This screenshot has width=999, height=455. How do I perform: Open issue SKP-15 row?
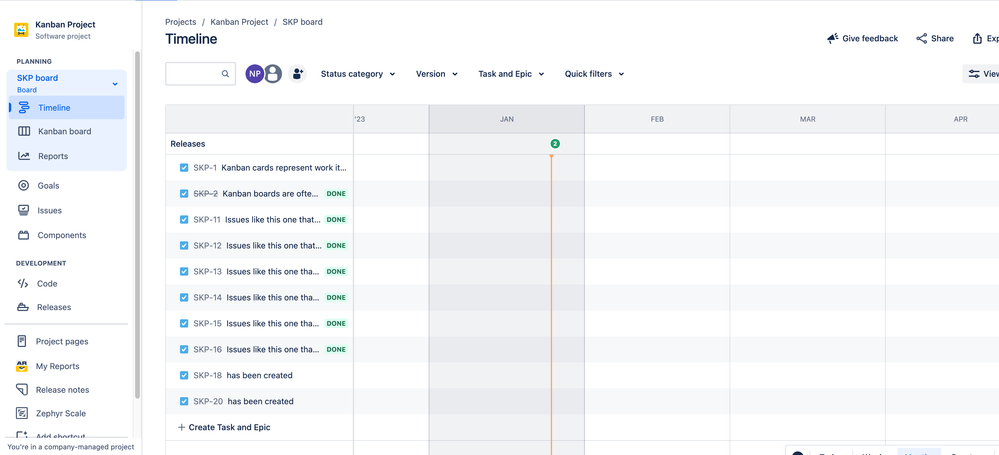click(x=259, y=324)
